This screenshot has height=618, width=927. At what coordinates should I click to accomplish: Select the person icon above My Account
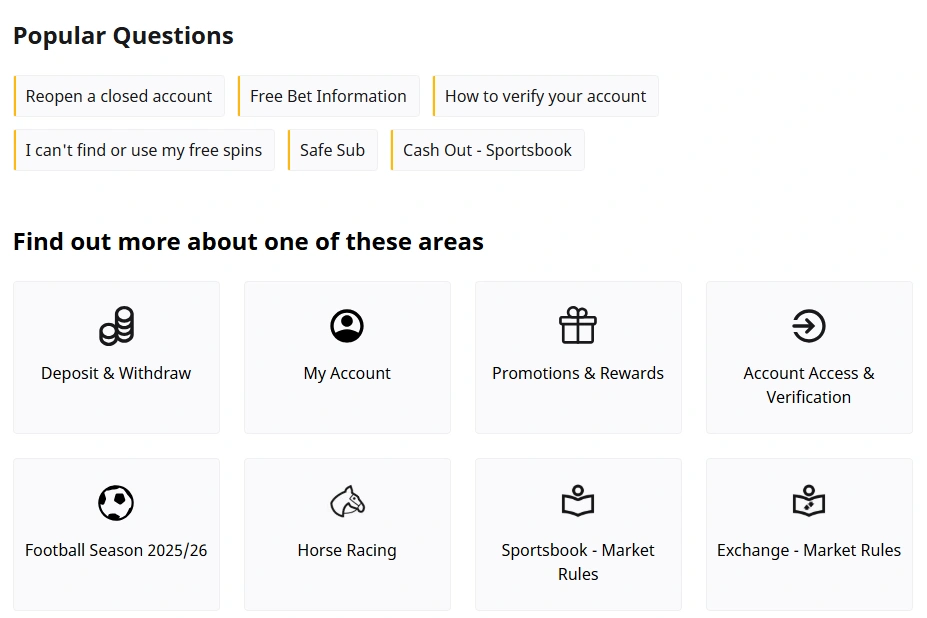347,325
